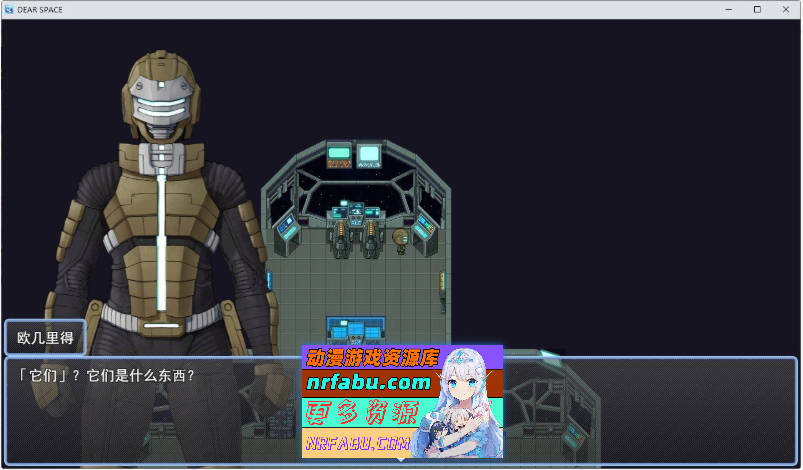Click the nrfabu.com cyan text banner
803x470 pixels.
[368, 383]
